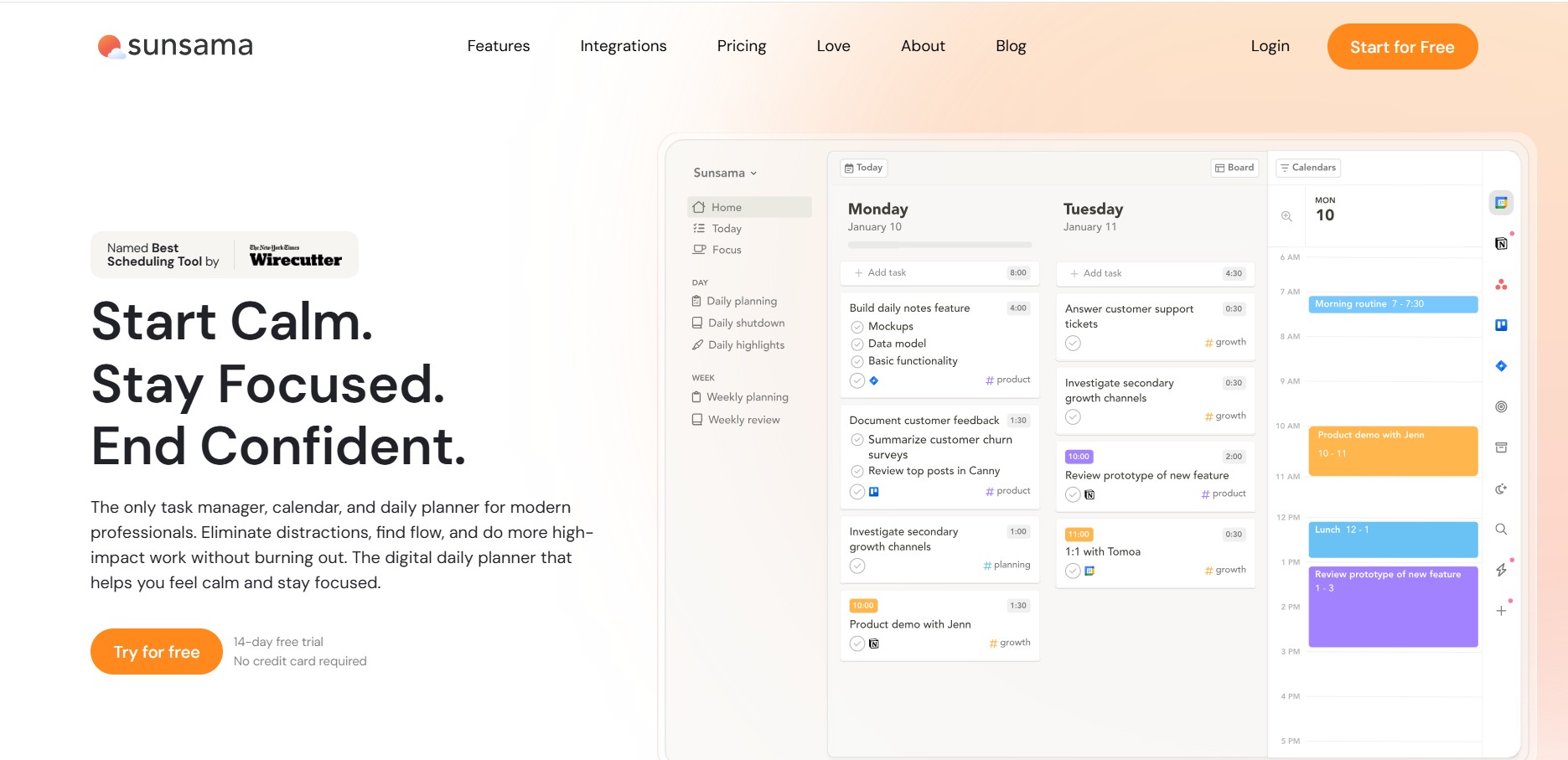This screenshot has height=760, width=1568.
Task: Click the Monday progress bar
Action: (x=939, y=245)
